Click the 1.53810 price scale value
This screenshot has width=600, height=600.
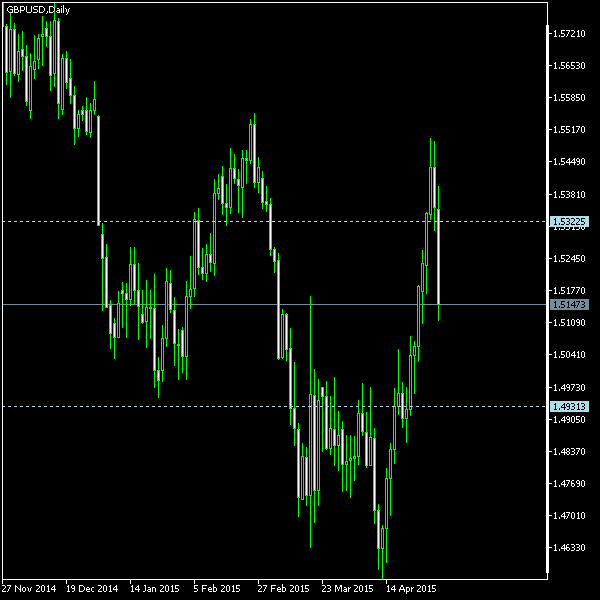[x=569, y=194]
